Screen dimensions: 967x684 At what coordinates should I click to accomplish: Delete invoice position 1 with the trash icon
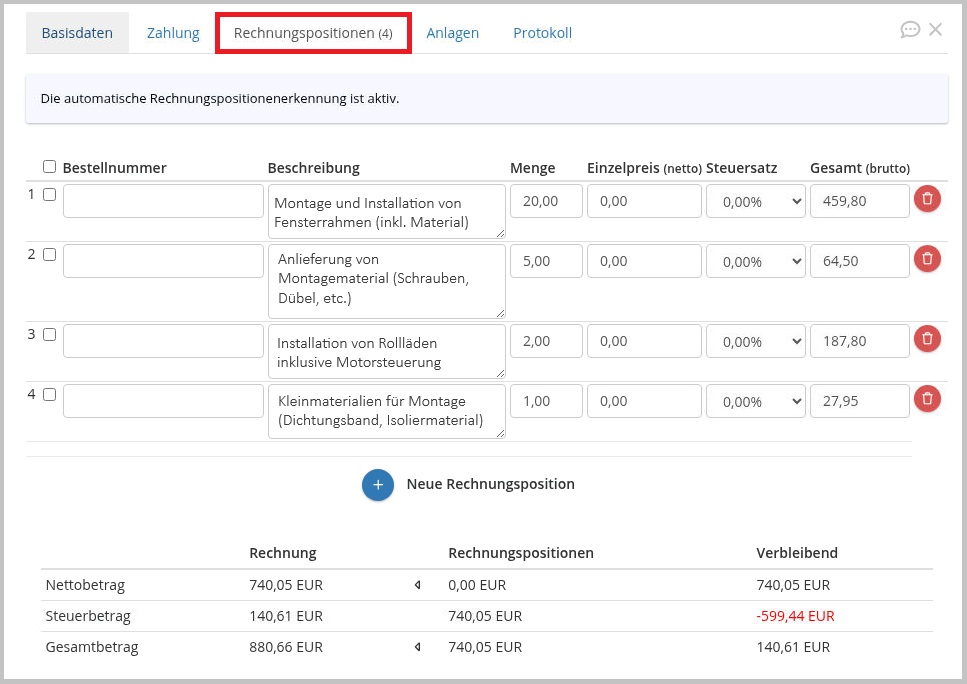(927, 199)
